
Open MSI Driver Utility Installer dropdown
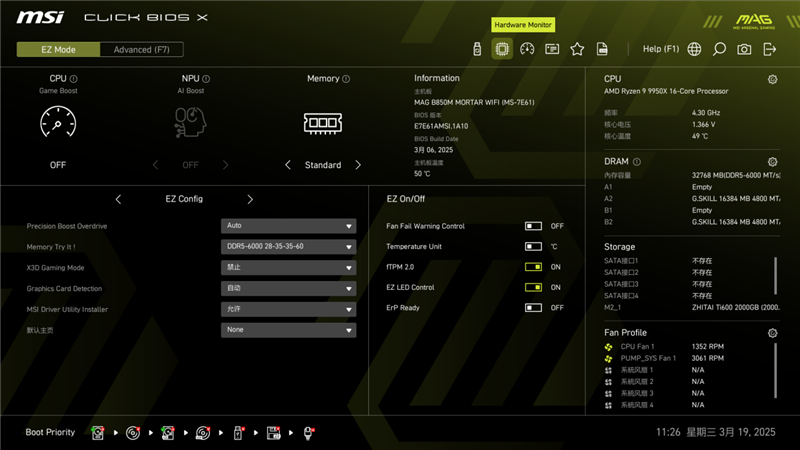pyautogui.click(x=289, y=309)
